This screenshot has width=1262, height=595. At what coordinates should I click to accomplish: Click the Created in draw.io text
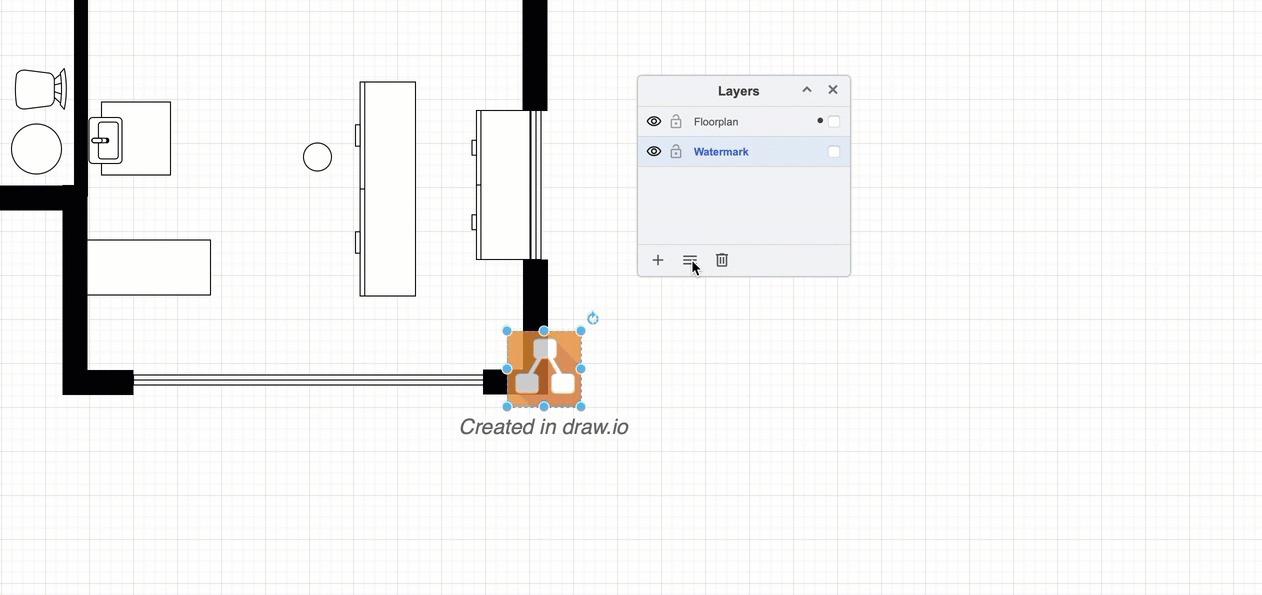coord(544,426)
